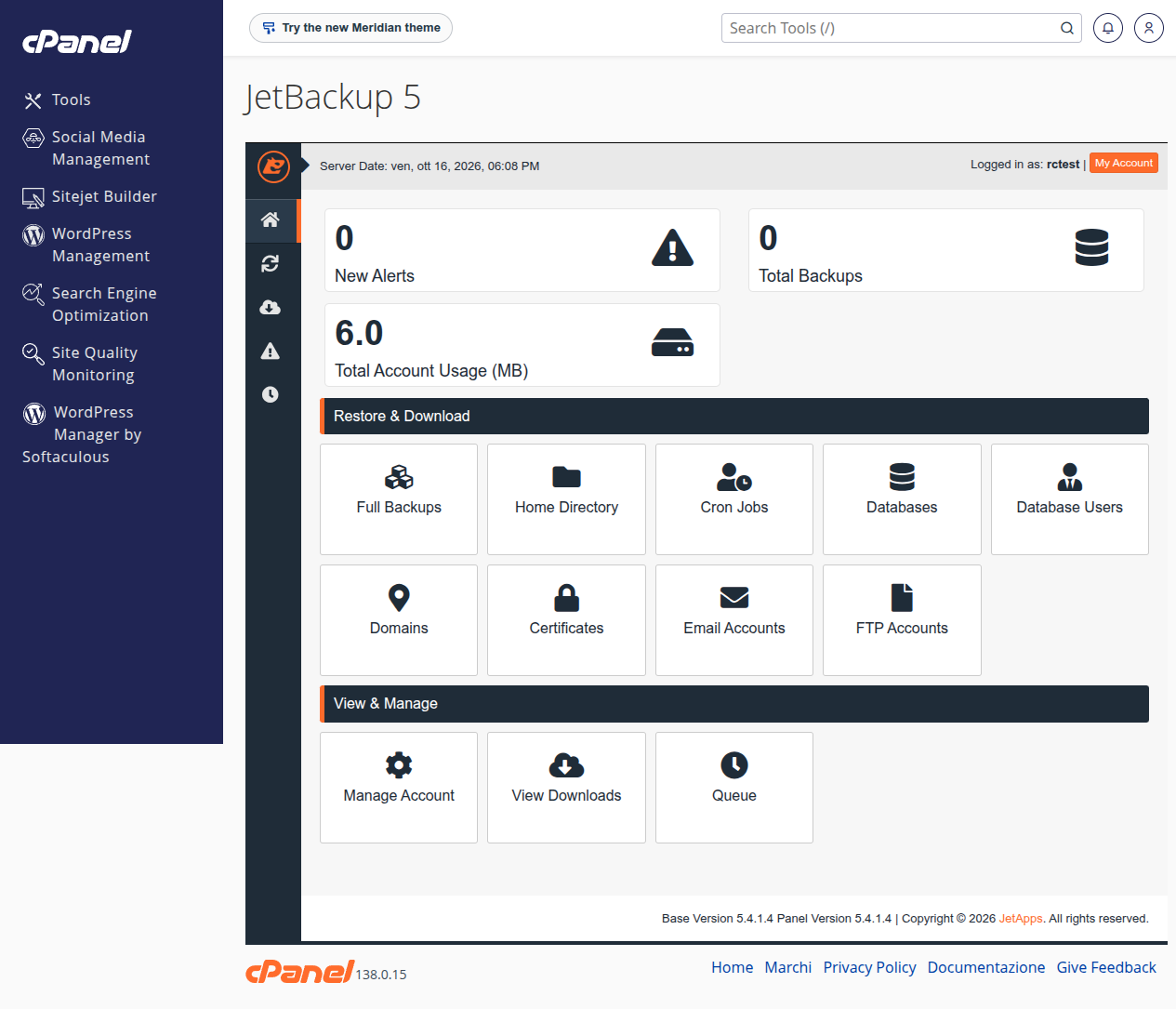Click the JetBackup orange logo icon
This screenshot has width=1176, height=1009.
click(x=273, y=166)
